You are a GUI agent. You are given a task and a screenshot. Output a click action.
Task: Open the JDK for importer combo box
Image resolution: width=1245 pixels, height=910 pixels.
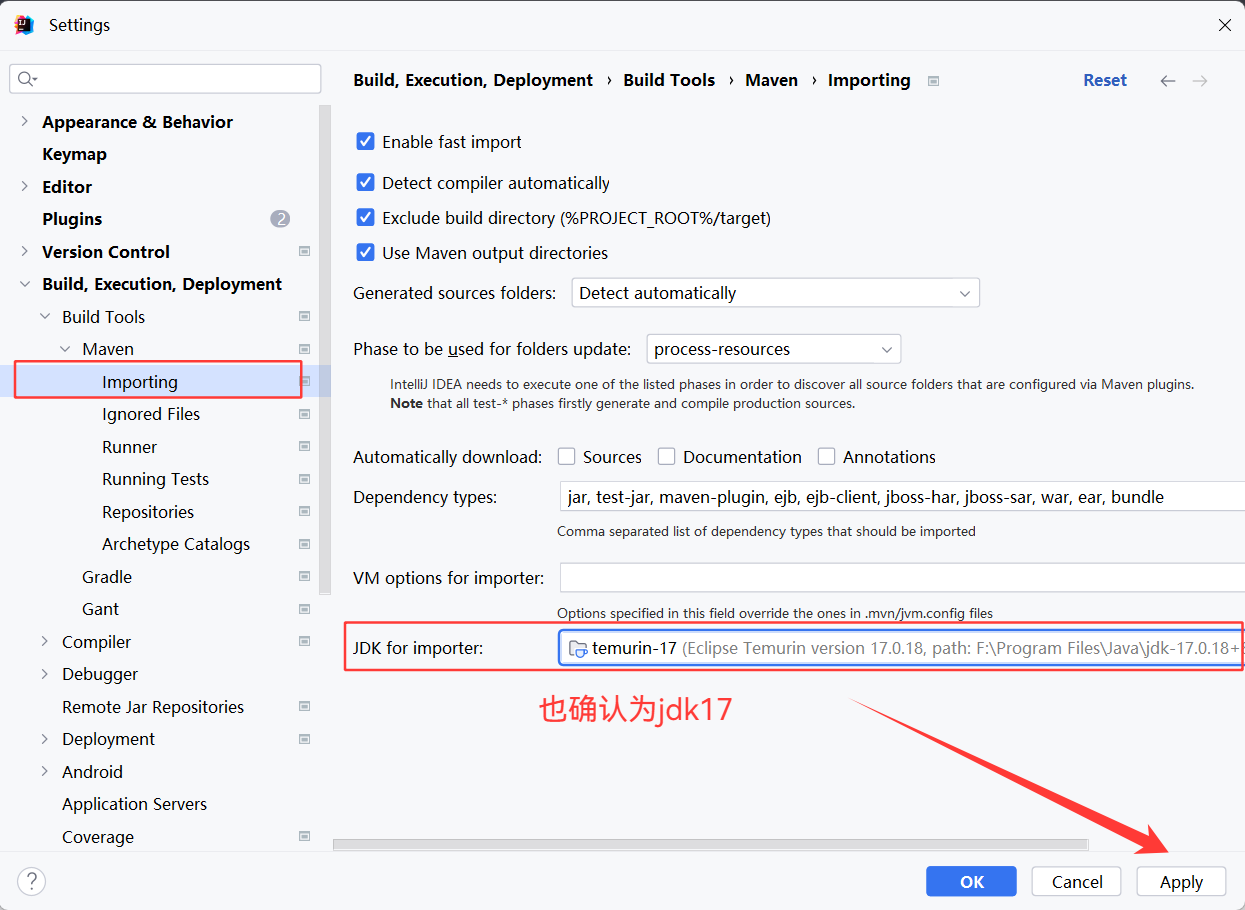tap(901, 648)
